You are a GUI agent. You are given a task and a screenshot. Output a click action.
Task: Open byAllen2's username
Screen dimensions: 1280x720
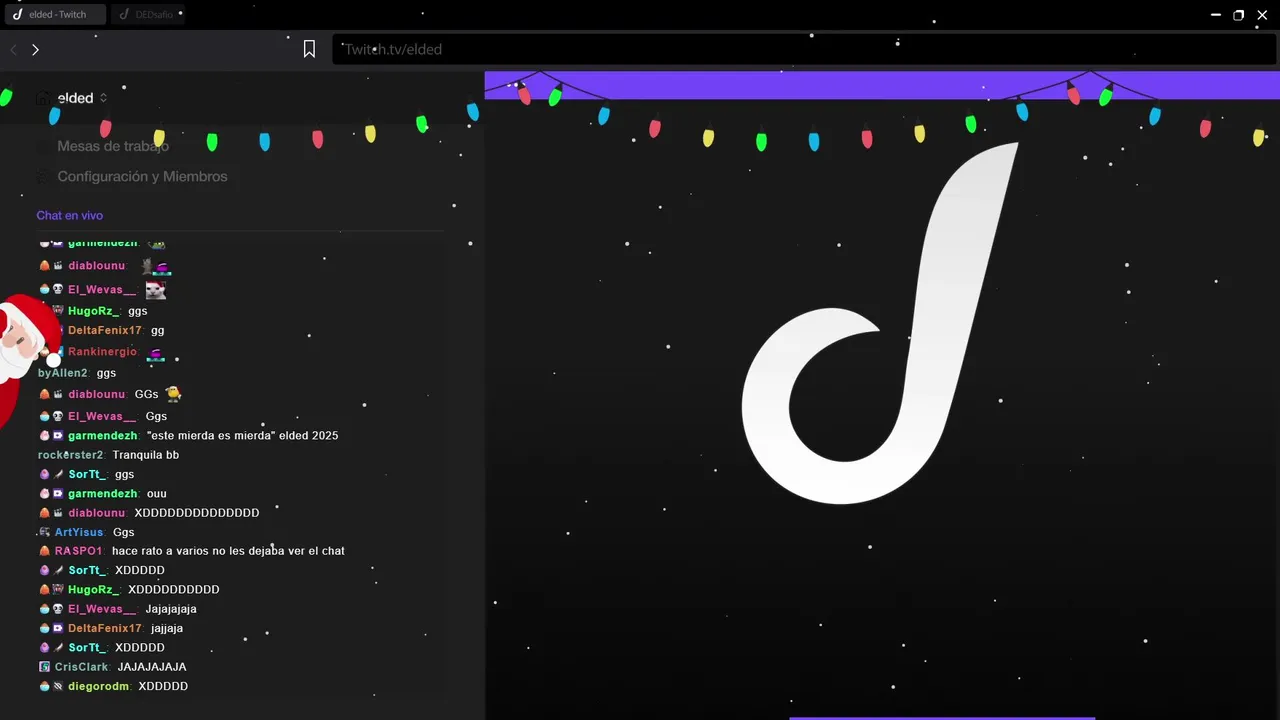click(x=62, y=373)
